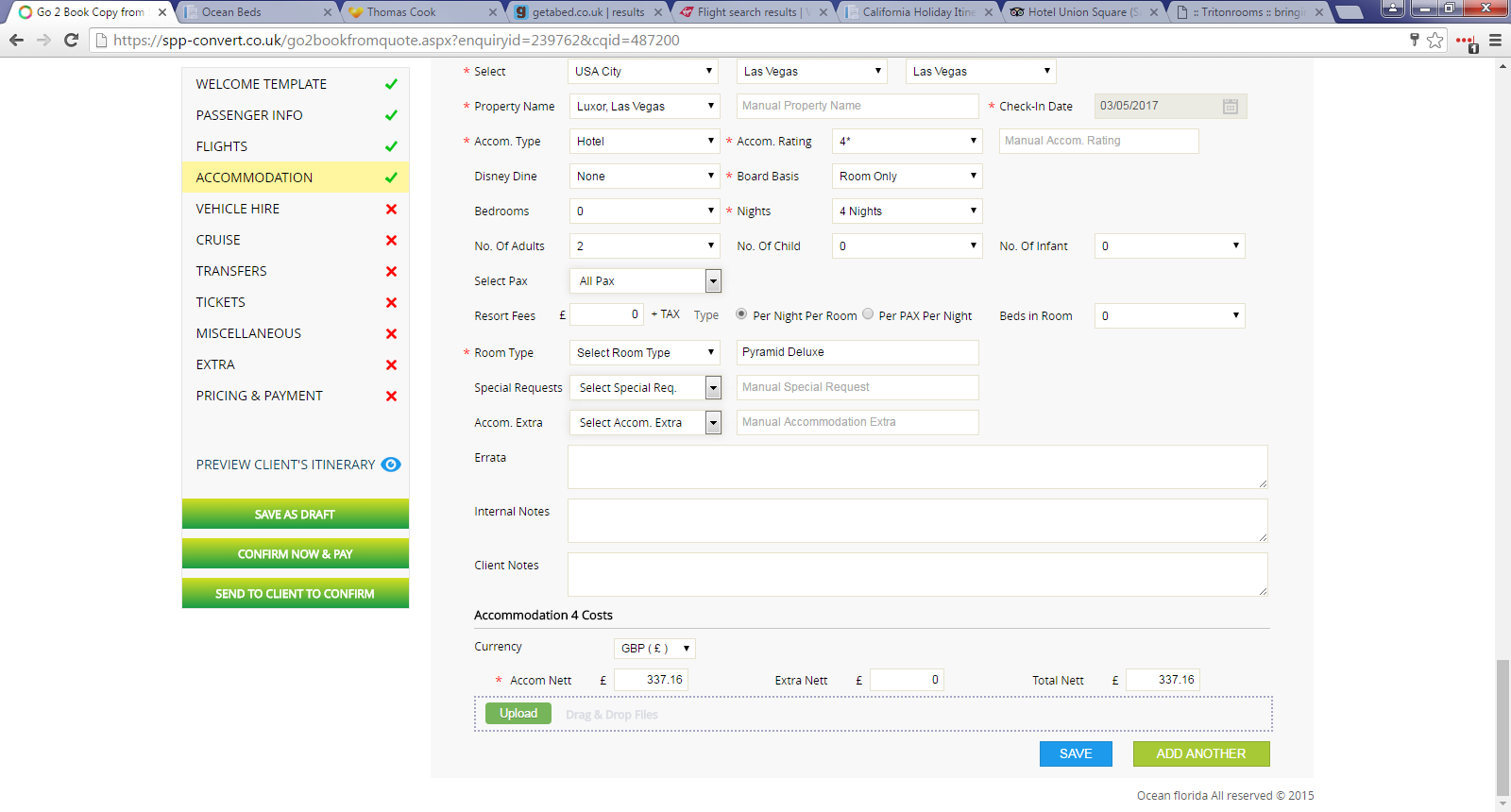The width and height of the screenshot is (1511, 812).
Task: Expand the Nights dropdown
Action: pyautogui.click(x=907, y=211)
